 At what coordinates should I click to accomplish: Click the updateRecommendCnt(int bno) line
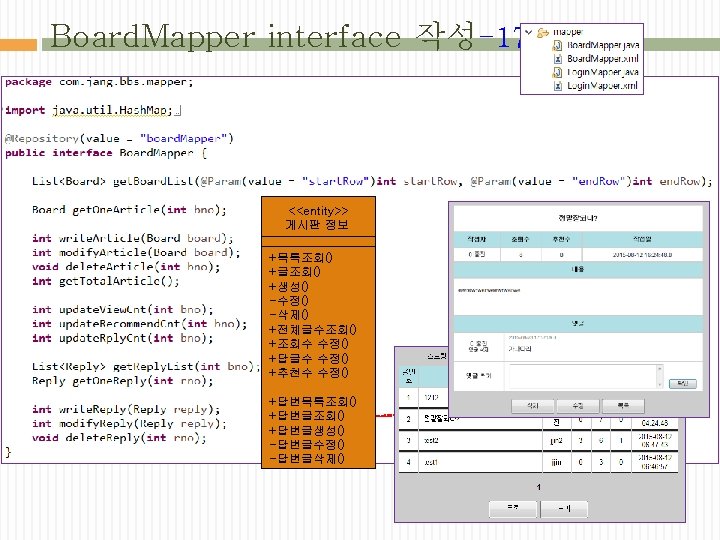coord(139,324)
